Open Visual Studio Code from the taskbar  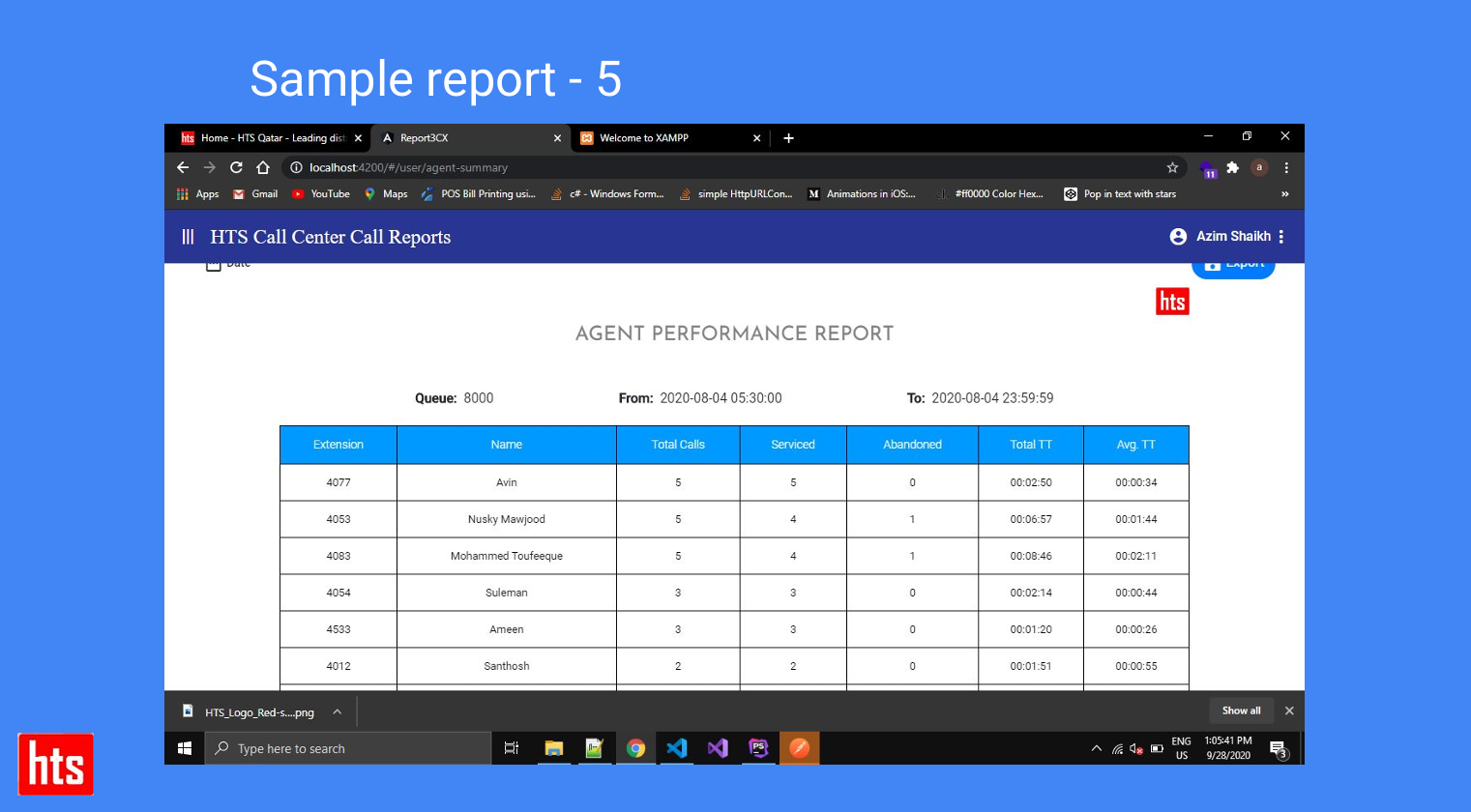point(677,748)
